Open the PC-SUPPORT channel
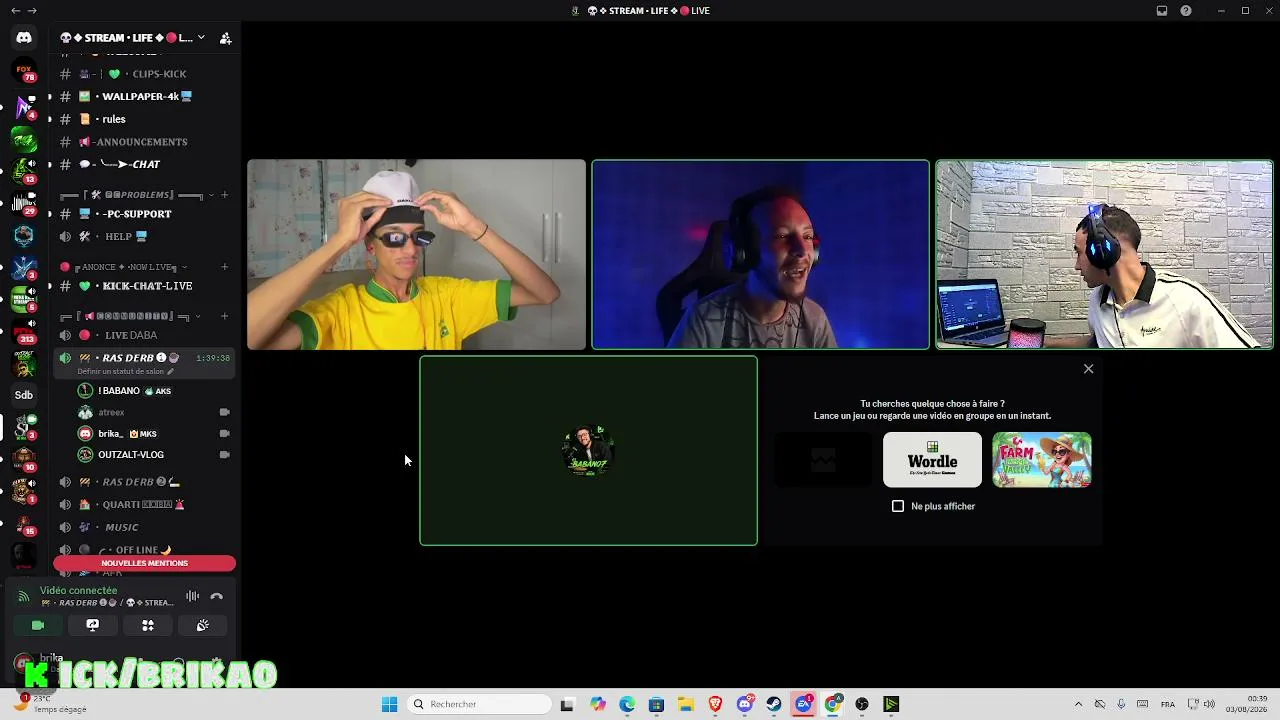 pos(144,214)
